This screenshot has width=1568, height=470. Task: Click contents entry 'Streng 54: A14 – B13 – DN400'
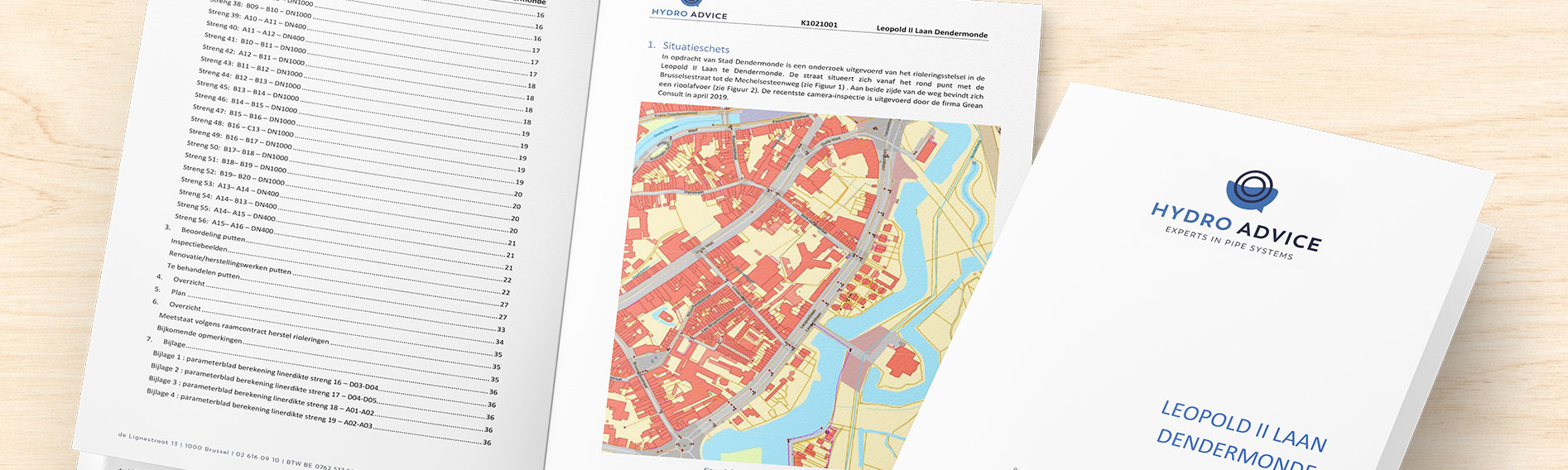click(228, 199)
